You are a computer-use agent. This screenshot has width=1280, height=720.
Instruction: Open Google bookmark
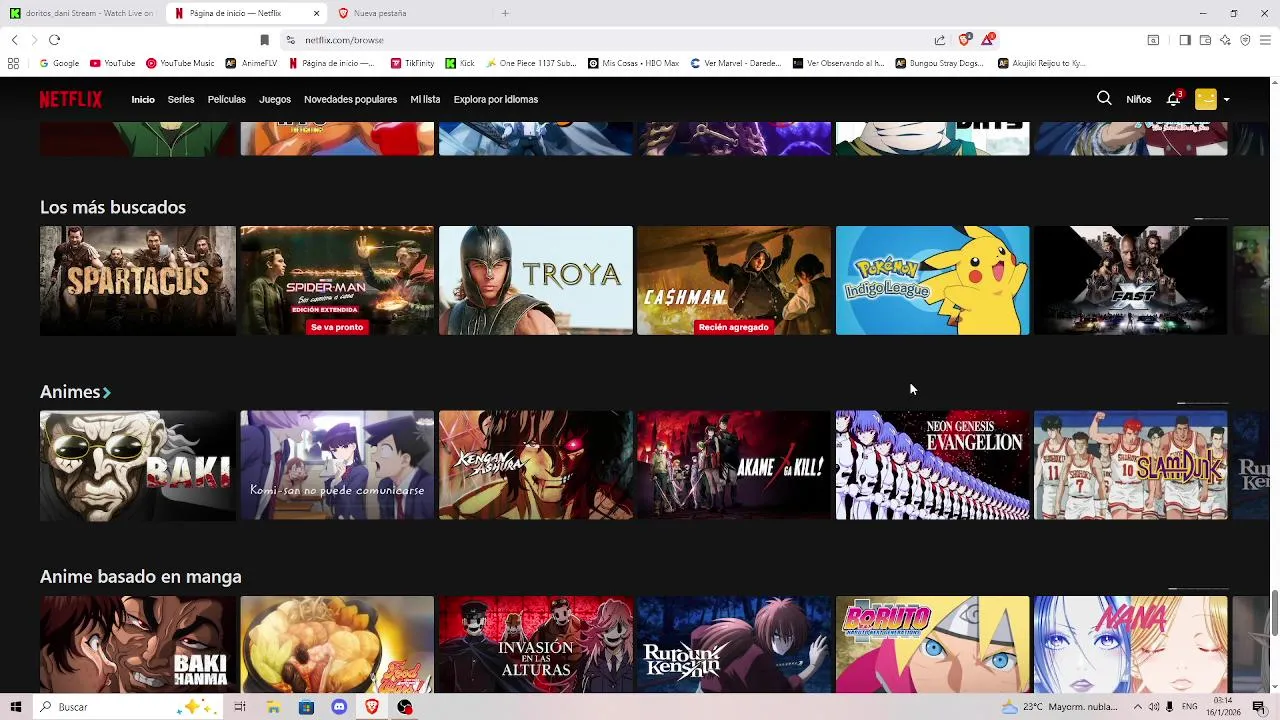60,63
